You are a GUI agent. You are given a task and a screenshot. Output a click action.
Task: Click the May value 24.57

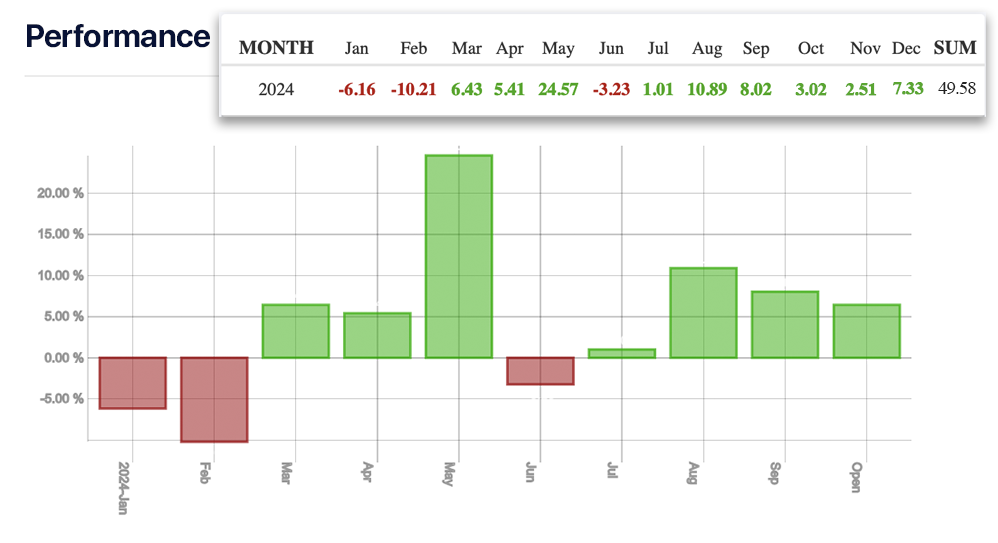558,89
